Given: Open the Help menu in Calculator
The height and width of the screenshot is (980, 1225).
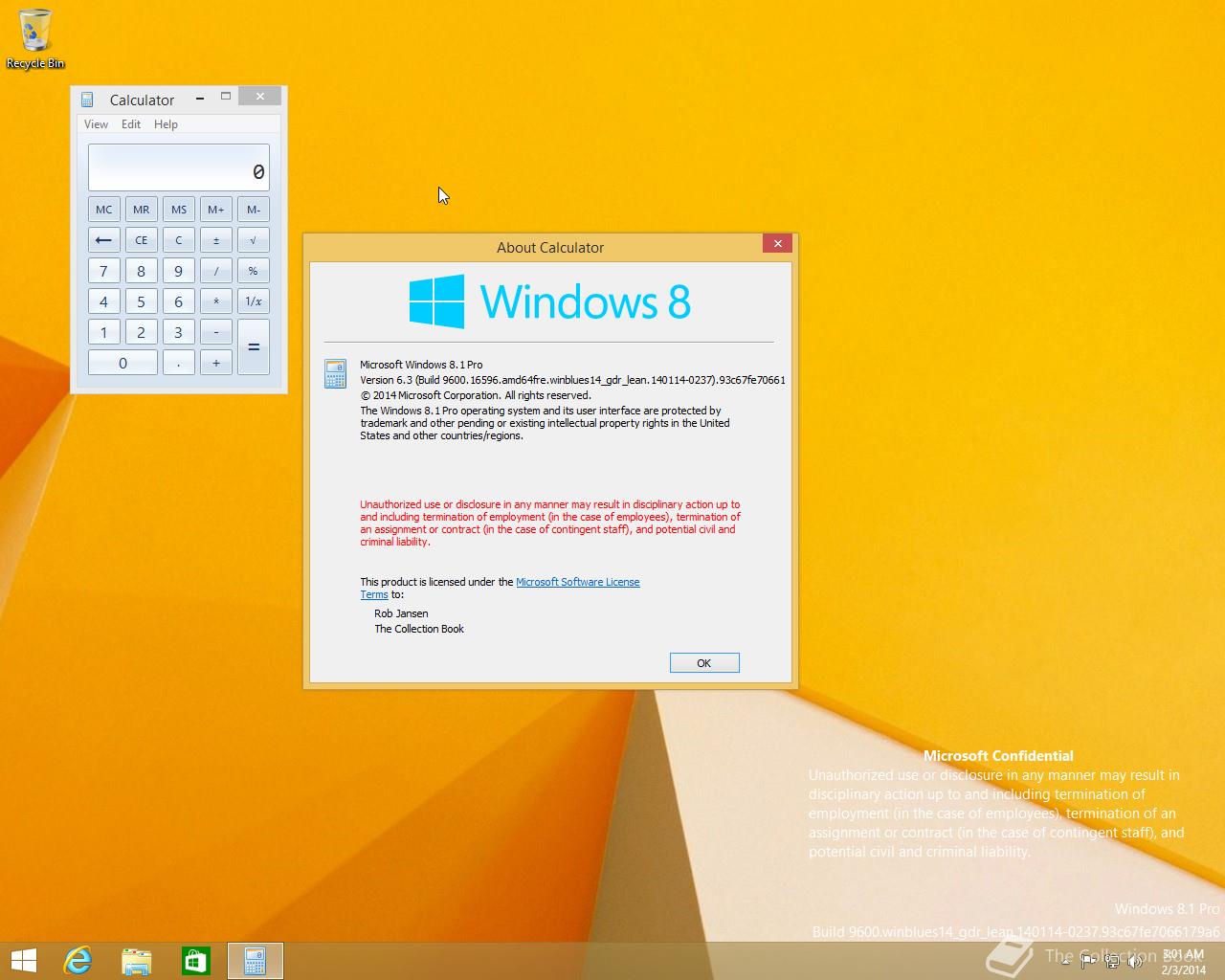Looking at the screenshot, I should tap(167, 124).
